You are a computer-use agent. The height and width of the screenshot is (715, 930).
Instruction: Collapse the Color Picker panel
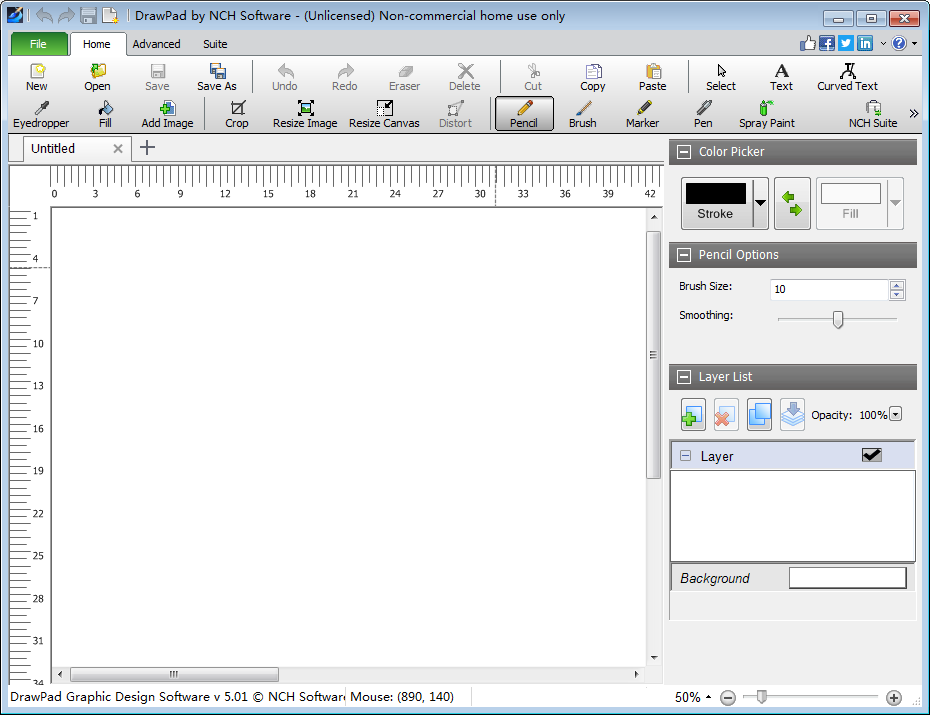pos(684,152)
